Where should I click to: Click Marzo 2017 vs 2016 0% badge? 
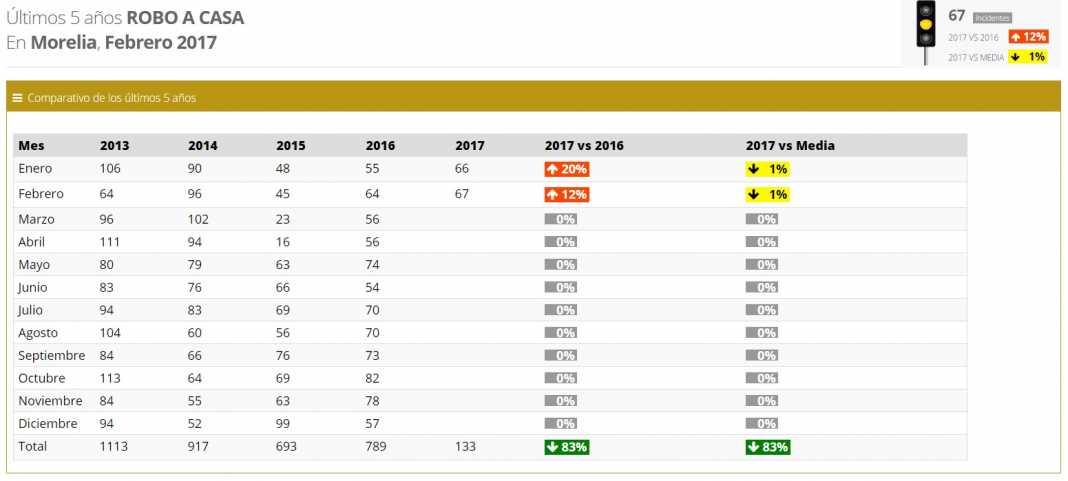[561, 219]
